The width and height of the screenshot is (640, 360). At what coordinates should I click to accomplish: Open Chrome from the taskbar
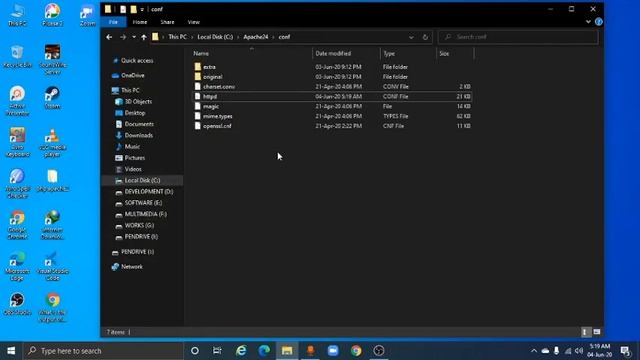coord(356,351)
